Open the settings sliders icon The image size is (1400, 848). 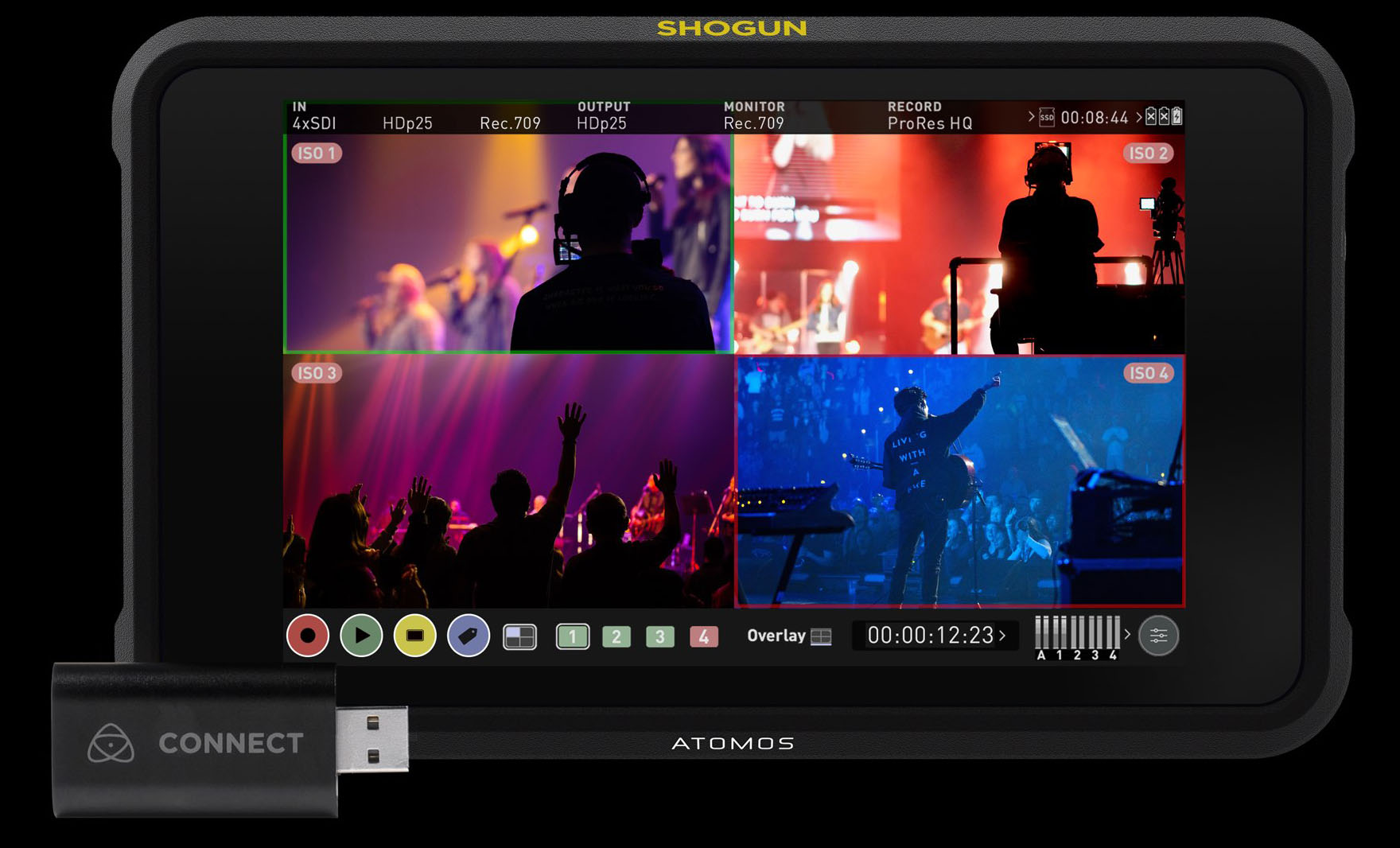coord(1158,636)
